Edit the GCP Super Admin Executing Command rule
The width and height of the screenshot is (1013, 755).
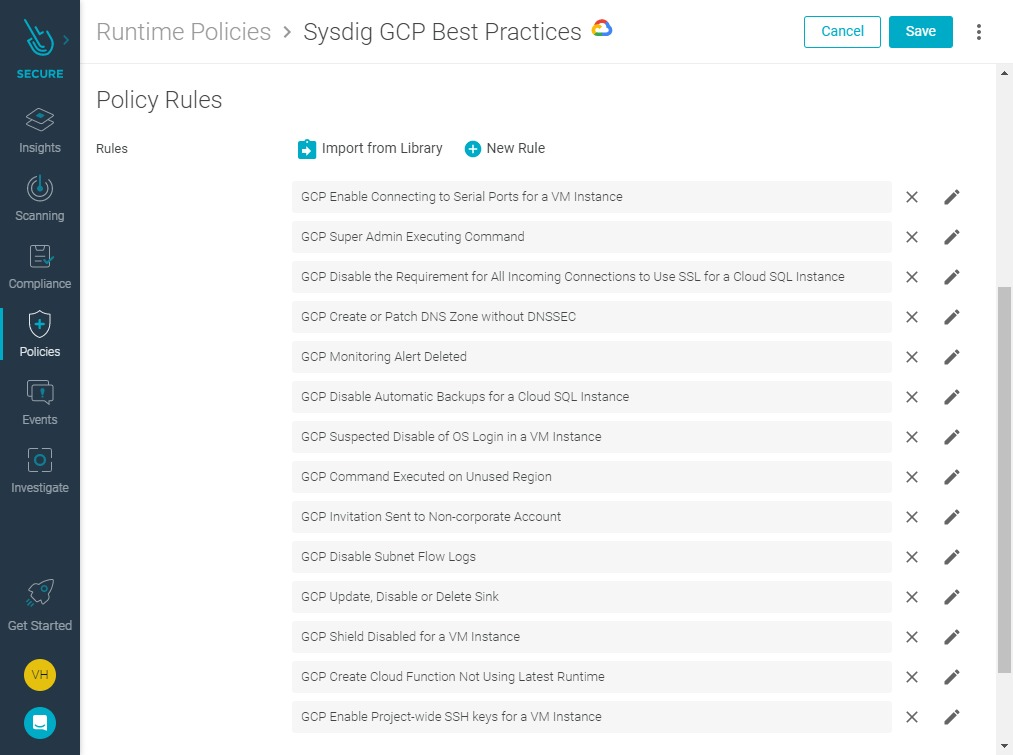(x=952, y=237)
